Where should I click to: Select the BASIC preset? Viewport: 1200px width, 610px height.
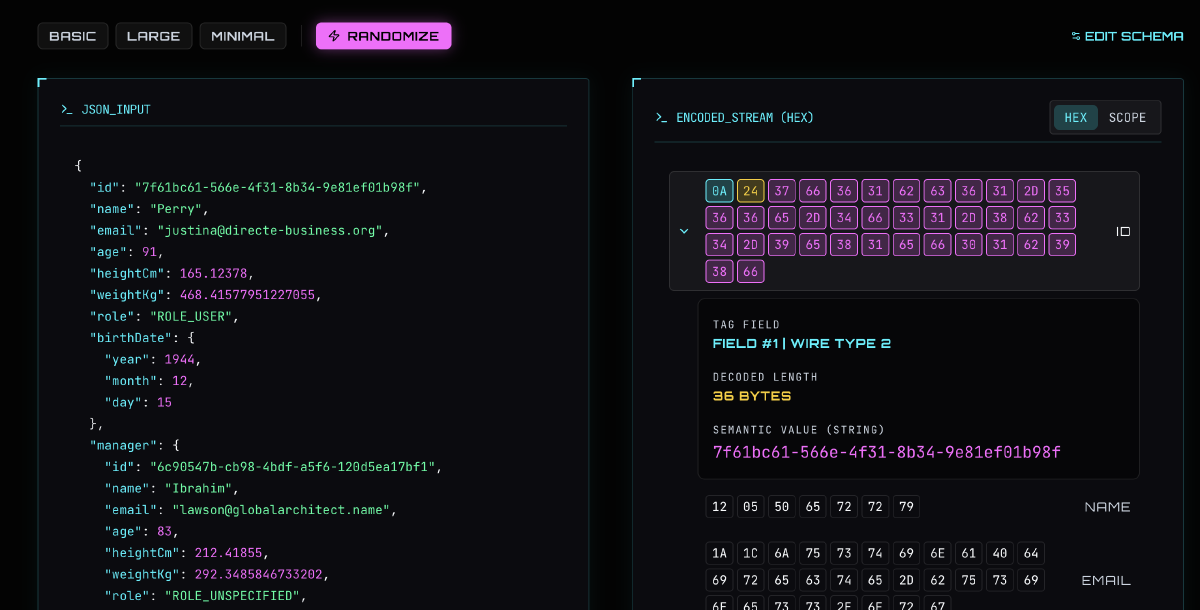coord(73,36)
